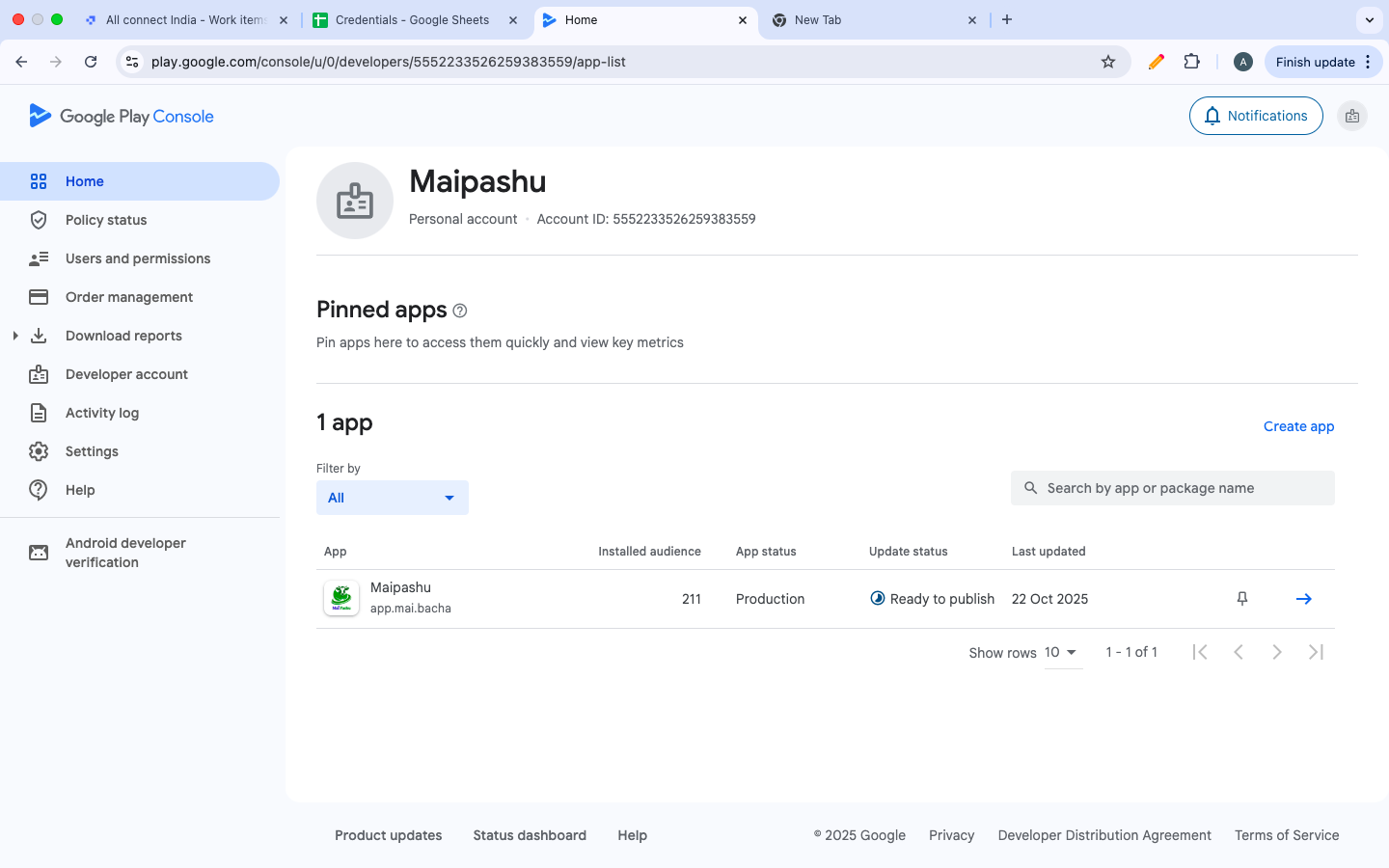The height and width of the screenshot is (868, 1389).
Task: Click the Create app link
Action: pos(1298,426)
